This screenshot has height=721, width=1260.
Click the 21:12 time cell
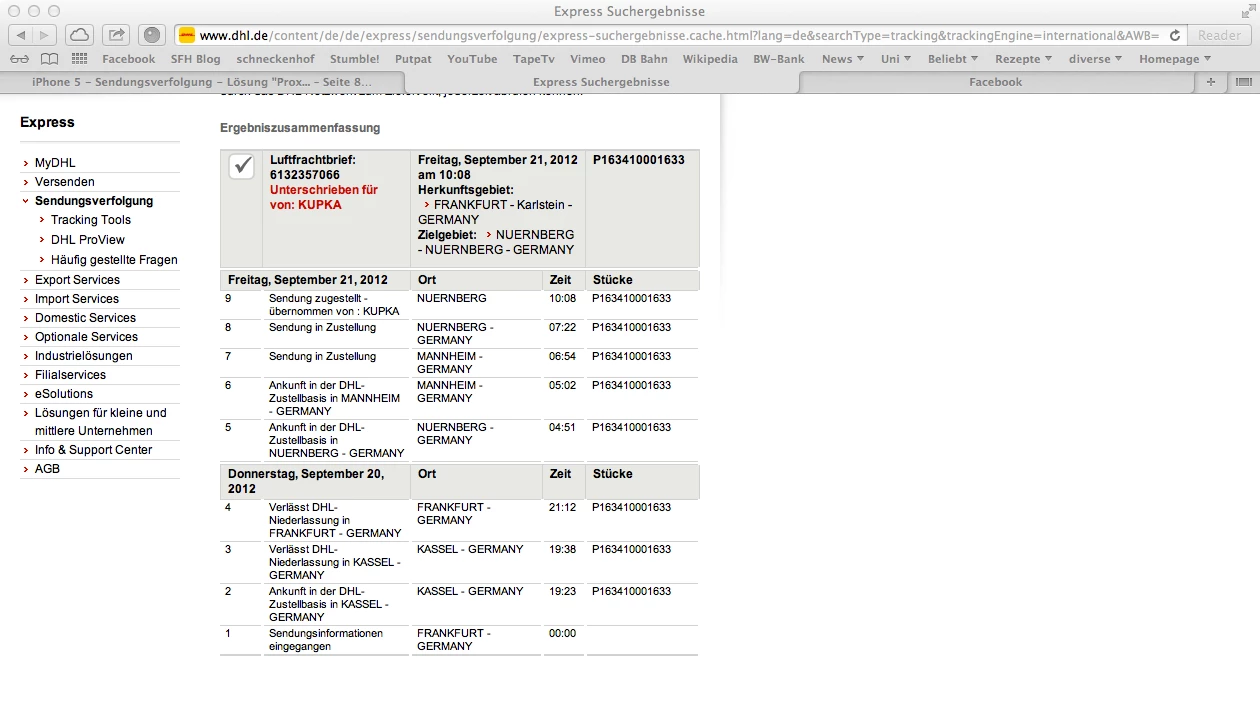(x=563, y=507)
